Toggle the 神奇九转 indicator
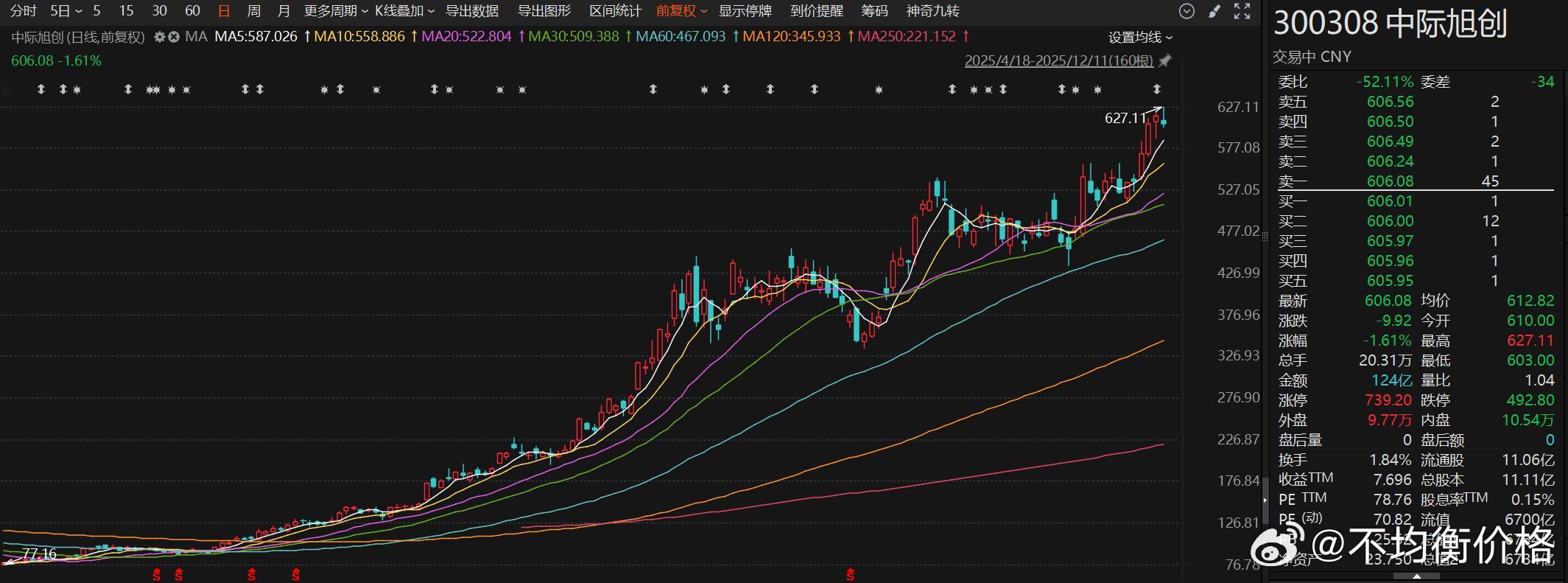Viewport: 1568px width, 583px height. (x=932, y=11)
